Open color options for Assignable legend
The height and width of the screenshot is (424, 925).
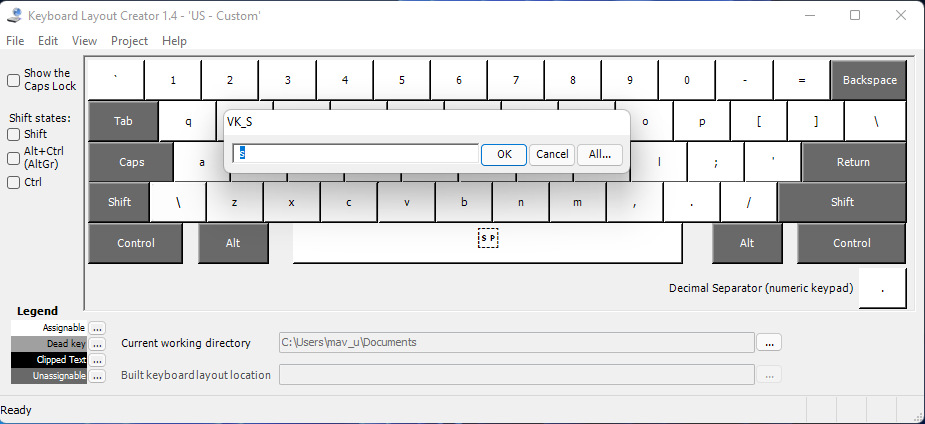(97, 328)
